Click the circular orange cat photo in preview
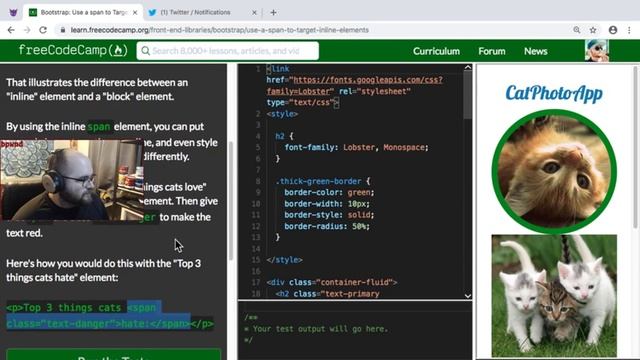Viewport: 640px width, 360px height. coord(554,172)
